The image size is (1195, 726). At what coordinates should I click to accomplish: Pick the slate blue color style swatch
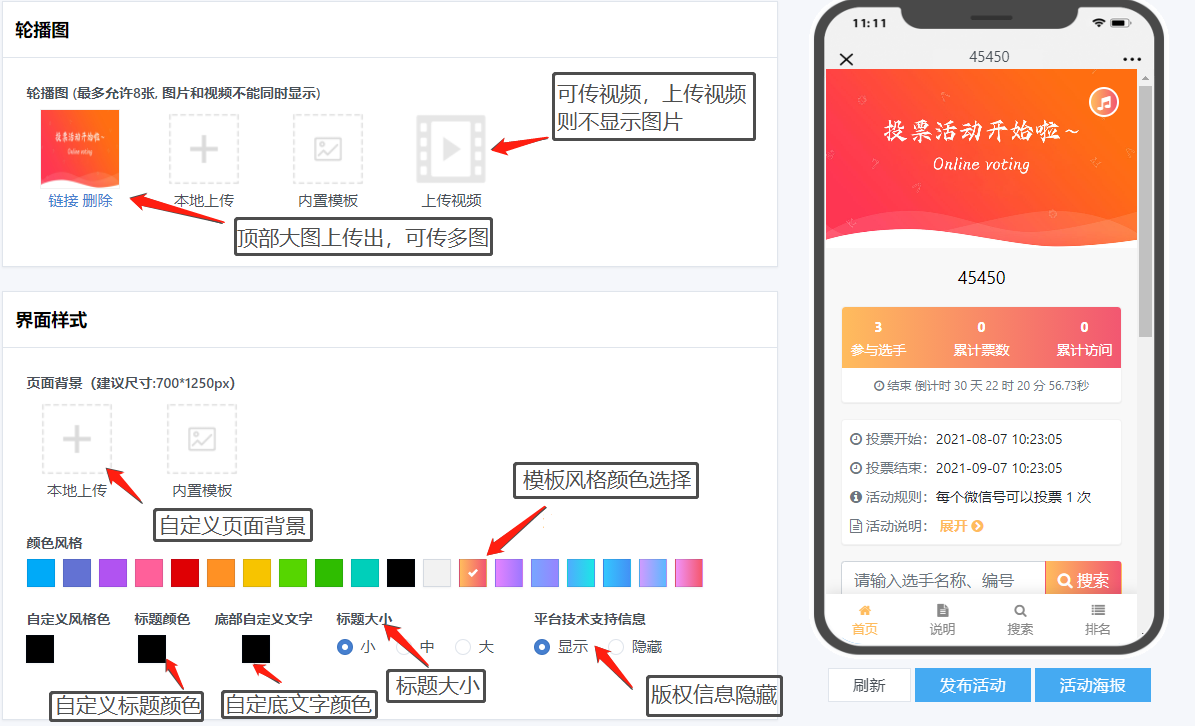(x=76, y=573)
